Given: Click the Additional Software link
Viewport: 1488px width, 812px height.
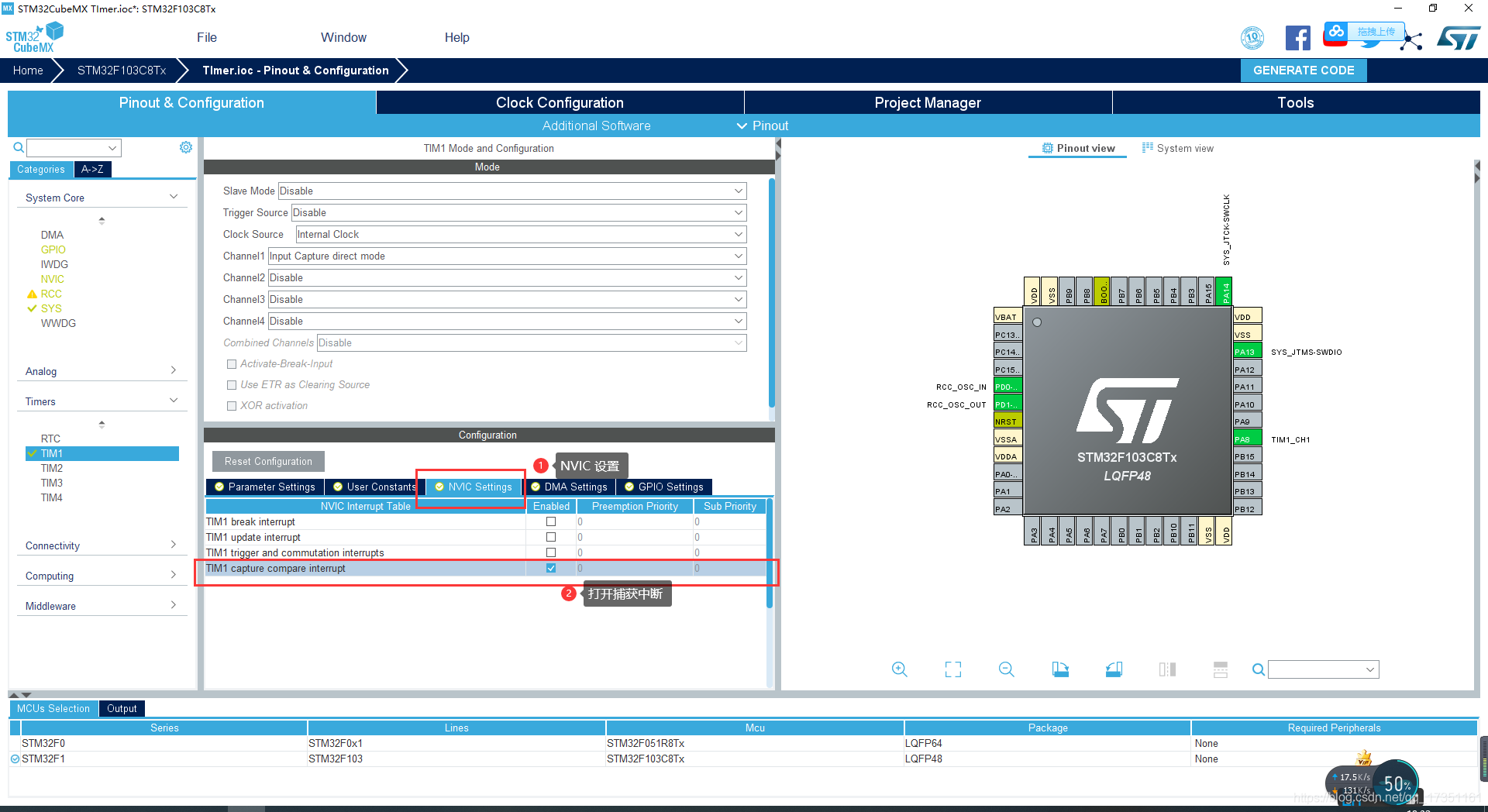Looking at the screenshot, I should point(596,126).
